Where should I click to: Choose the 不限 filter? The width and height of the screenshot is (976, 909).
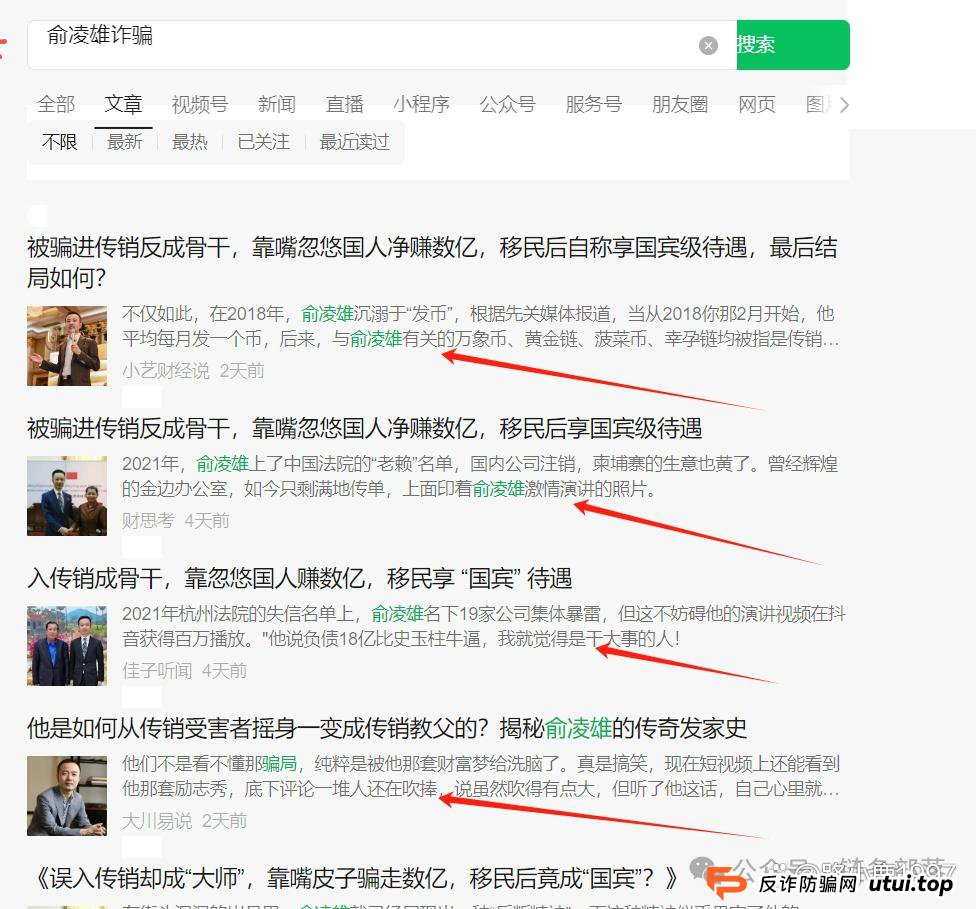point(60,142)
